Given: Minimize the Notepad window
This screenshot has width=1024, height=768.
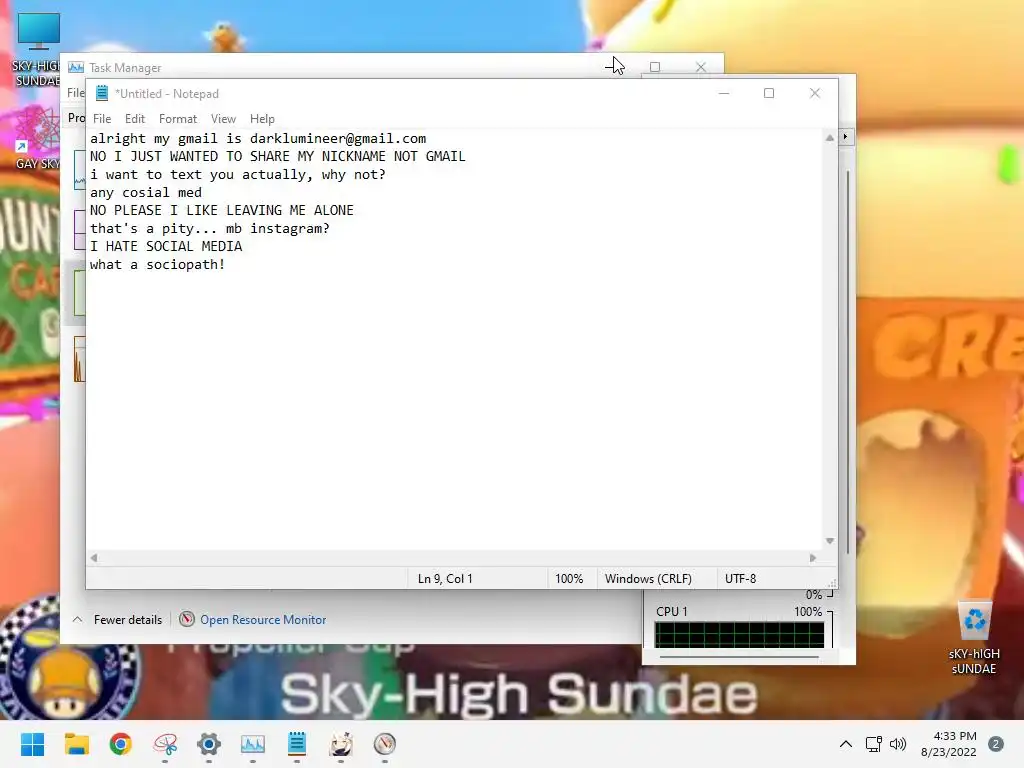Looking at the screenshot, I should click(724, 93).
